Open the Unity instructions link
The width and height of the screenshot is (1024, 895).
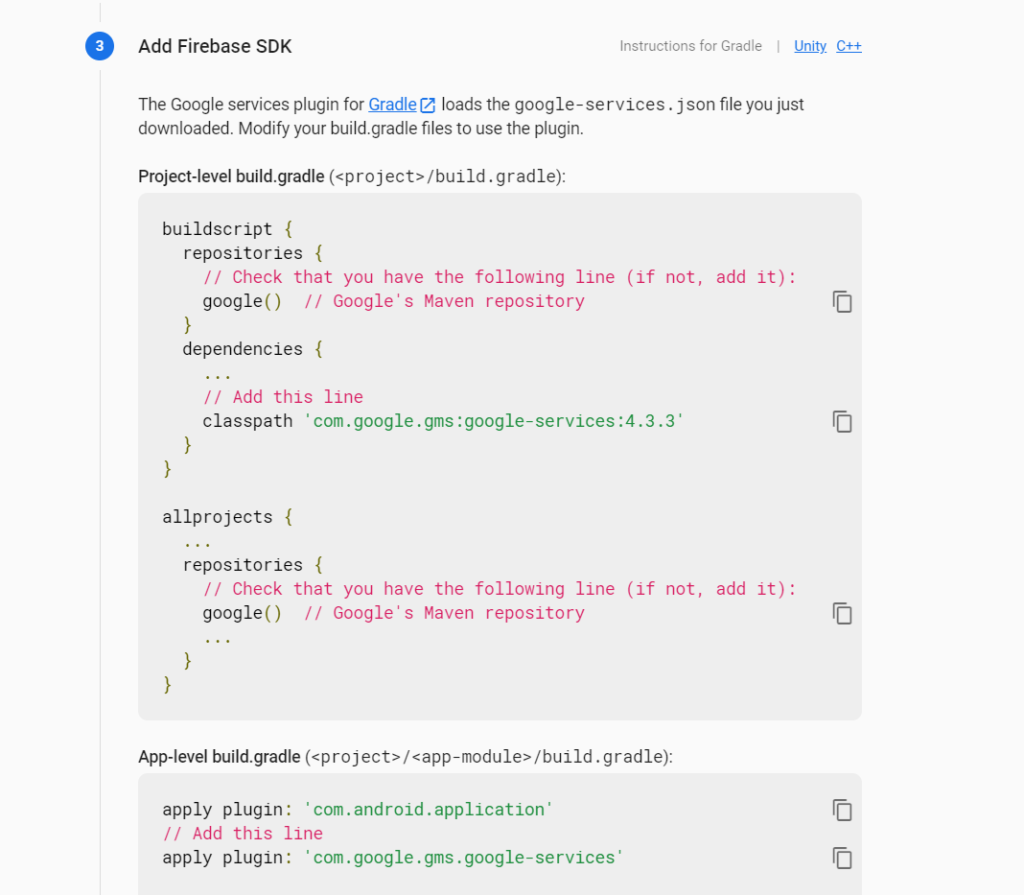click(810, 46)
